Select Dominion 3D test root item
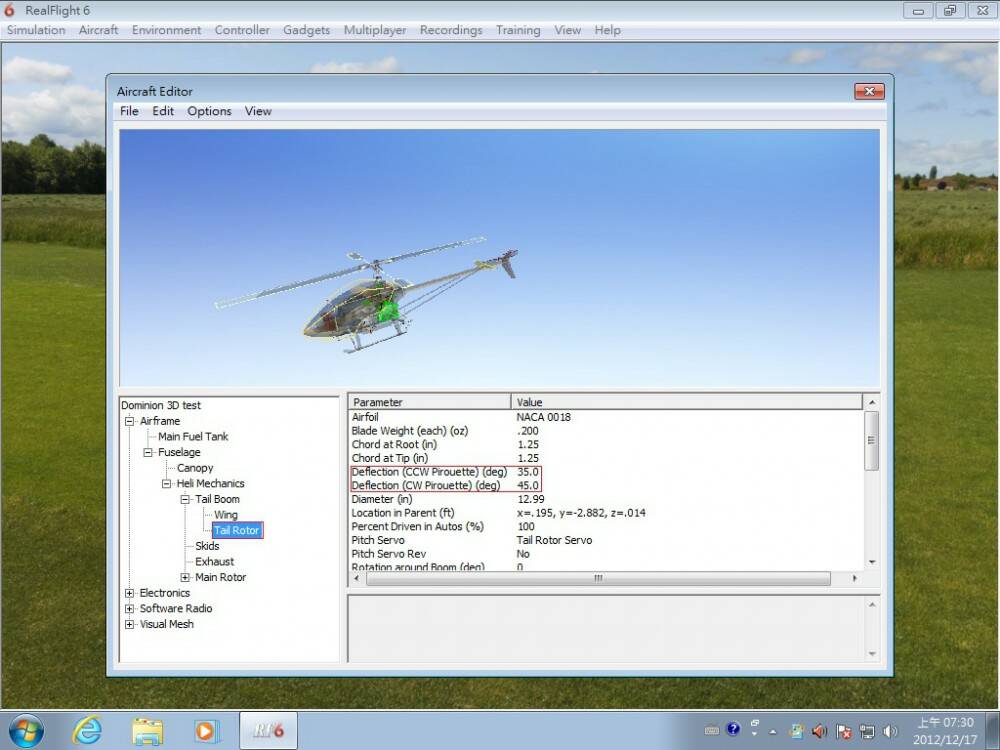This screenshot has height=750, width=1000. click(161, 405)
